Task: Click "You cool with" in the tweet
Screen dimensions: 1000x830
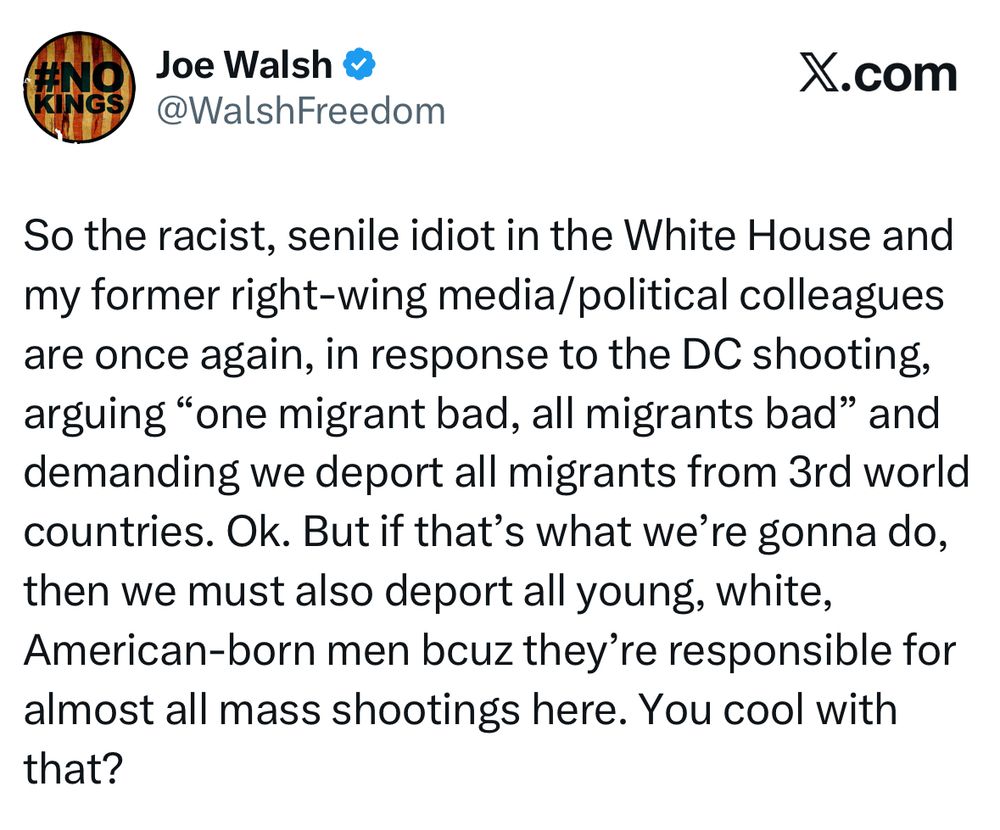Action: pyautogui.click(x=768, y=709)
